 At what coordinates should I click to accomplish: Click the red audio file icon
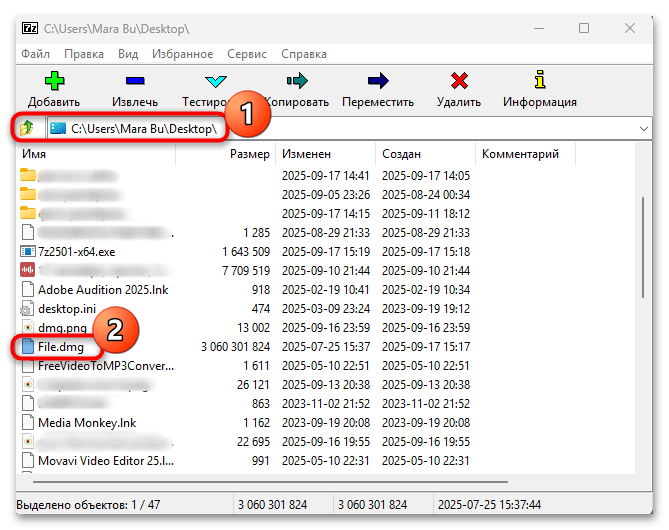pyautogui.click(x=28, y=270)
